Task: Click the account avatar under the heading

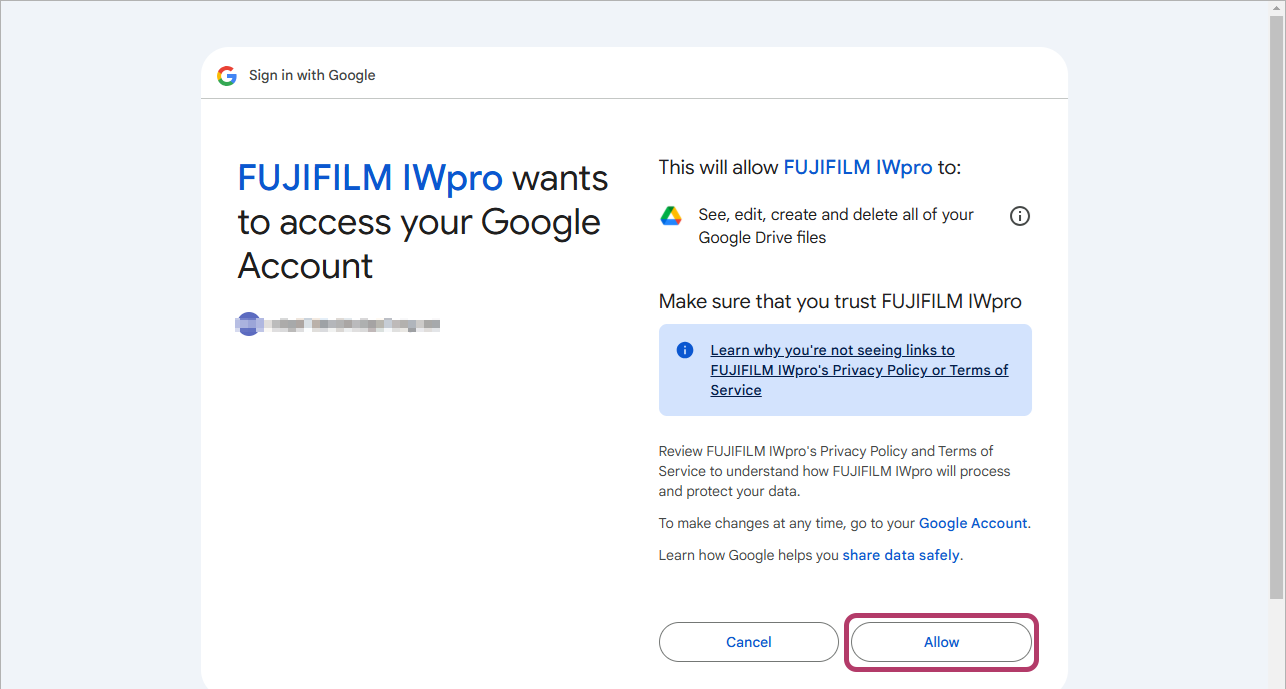Action: (x=248, y=324)
